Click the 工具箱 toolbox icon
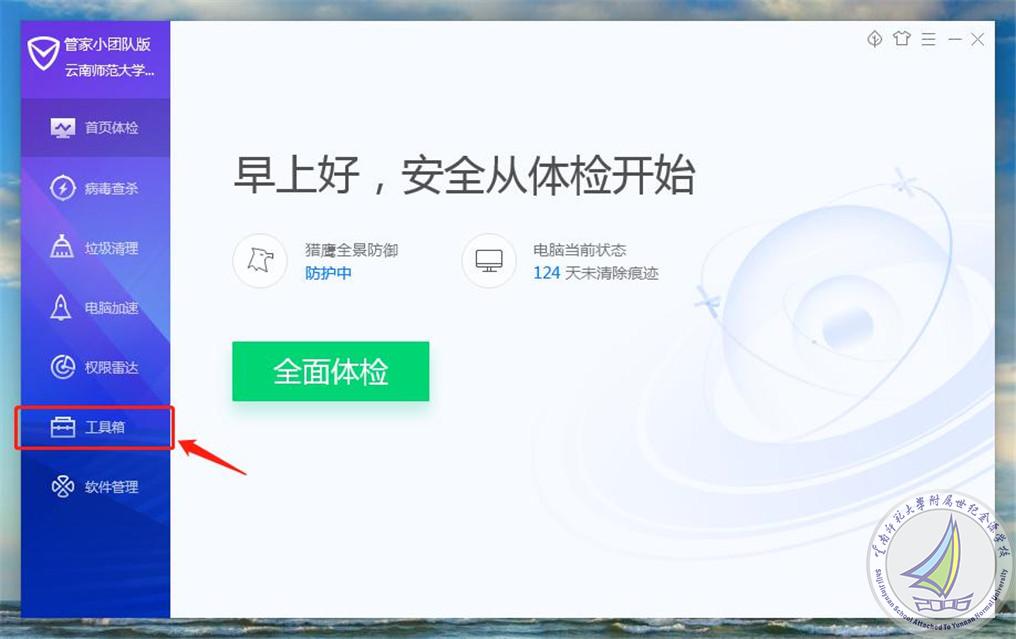Viewport: 1016px width, 639px height. click(63, 426)
